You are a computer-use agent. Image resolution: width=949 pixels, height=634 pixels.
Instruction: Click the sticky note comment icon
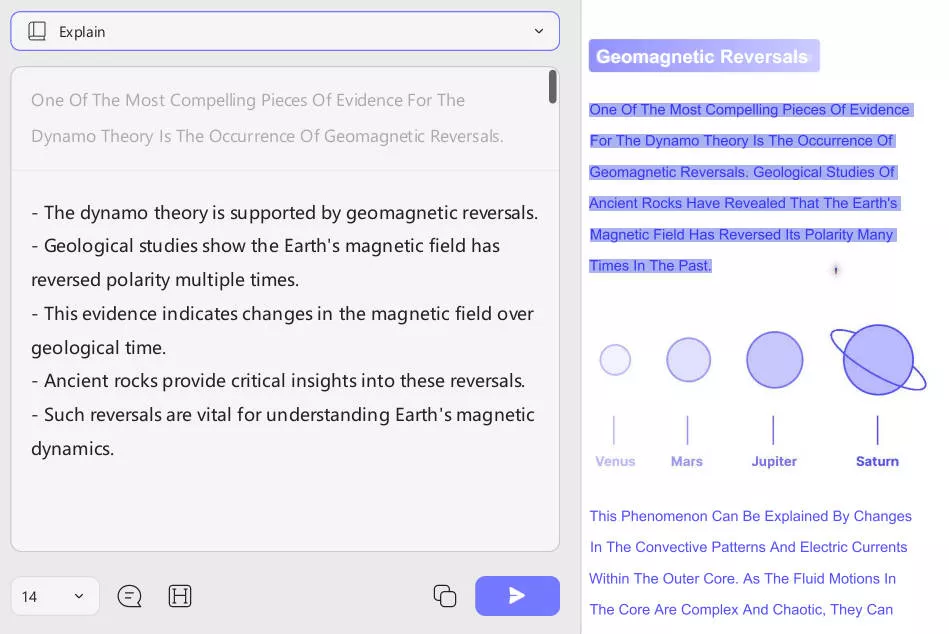point(129,596)
